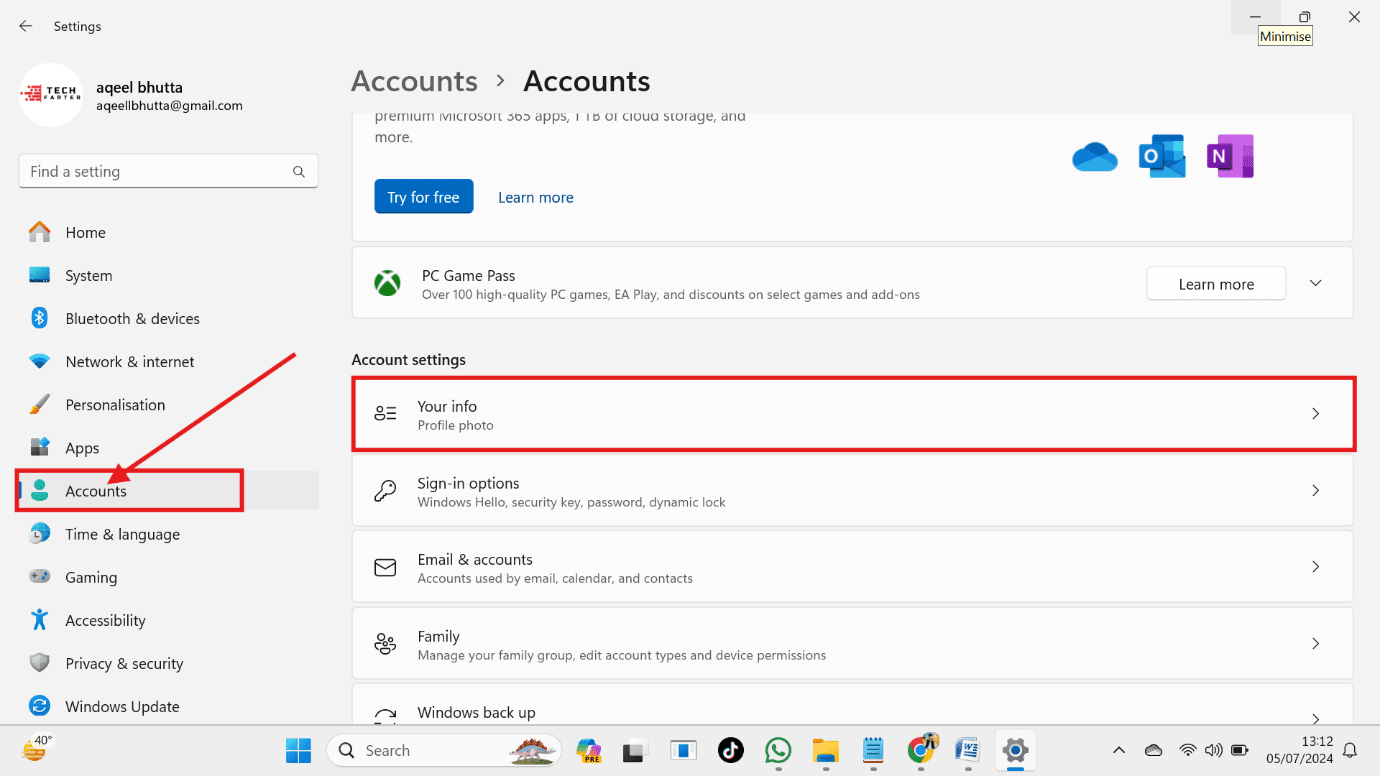The image size is (1380, 776).
Task: Expand the PC Game Pass section
Action: pyautogui.click(x=1316, y=284)
